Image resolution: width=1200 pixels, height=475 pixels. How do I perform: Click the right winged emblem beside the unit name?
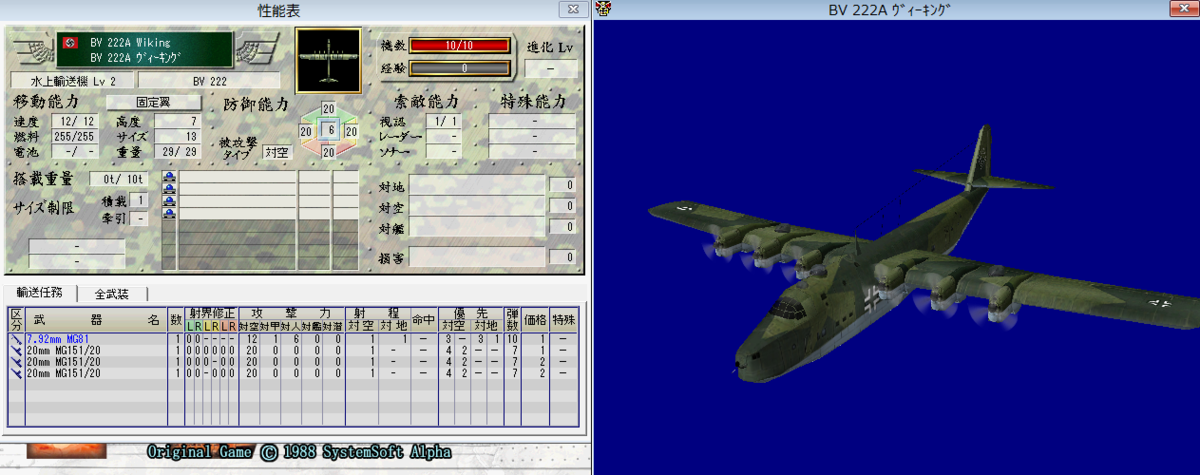click(258, 50)
